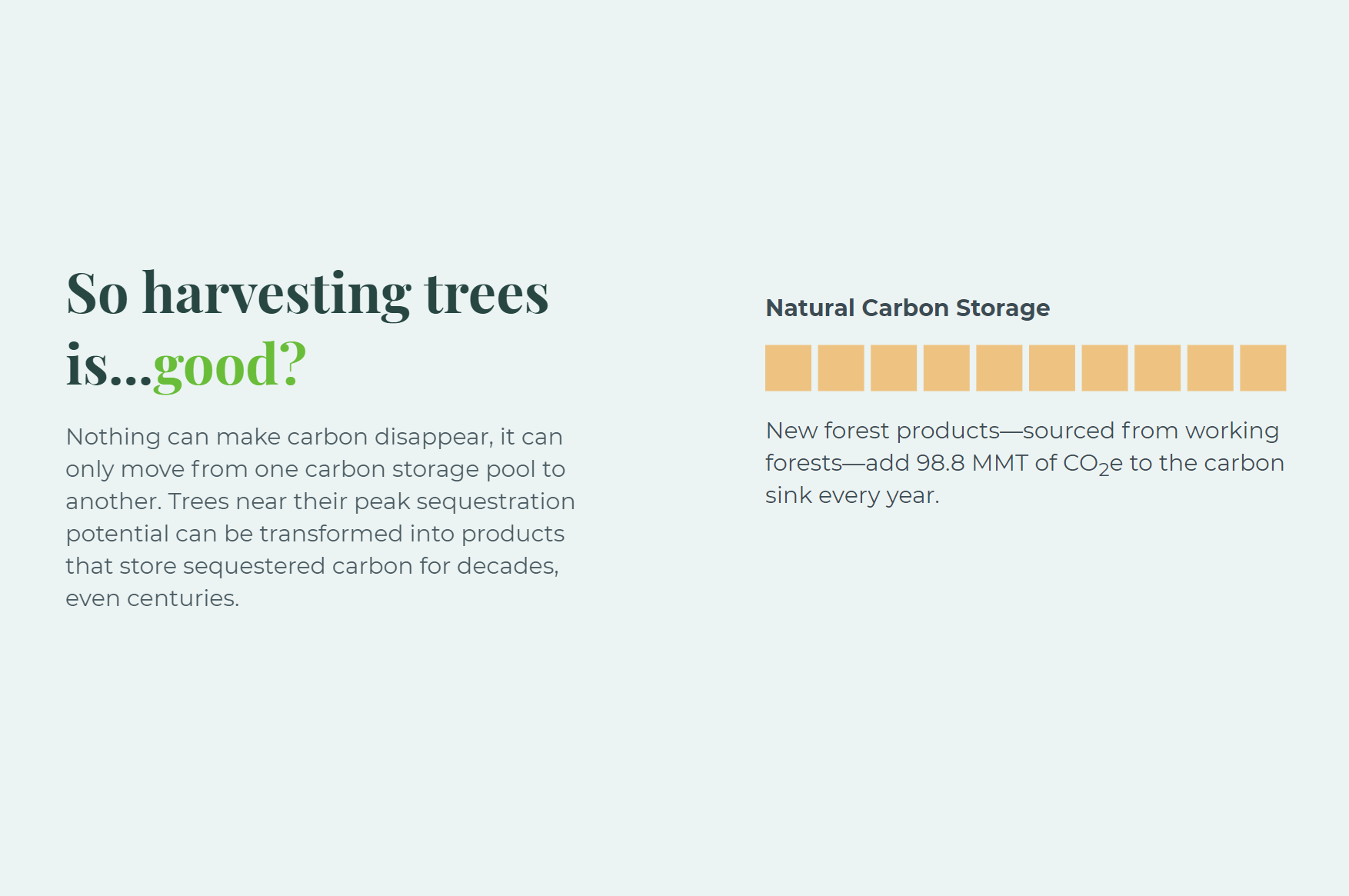Select the sixth tan carbon square
Viewport: 1349px width, 896px height.
1052,368
